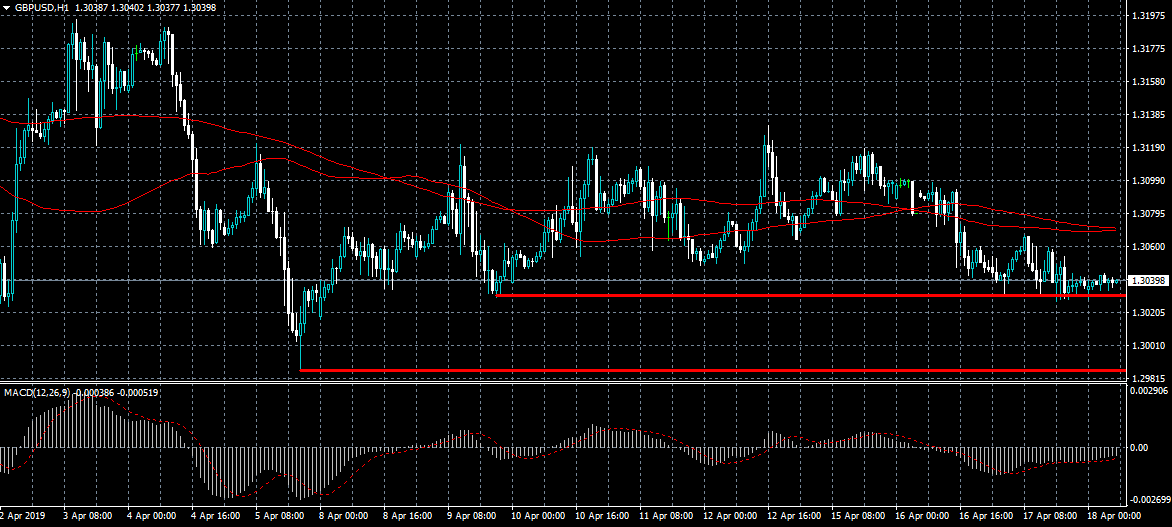Viewport: 1172px width, 527px height.
Task: Click the 5 Apr 08:00 time label
Action: [281, 517]
